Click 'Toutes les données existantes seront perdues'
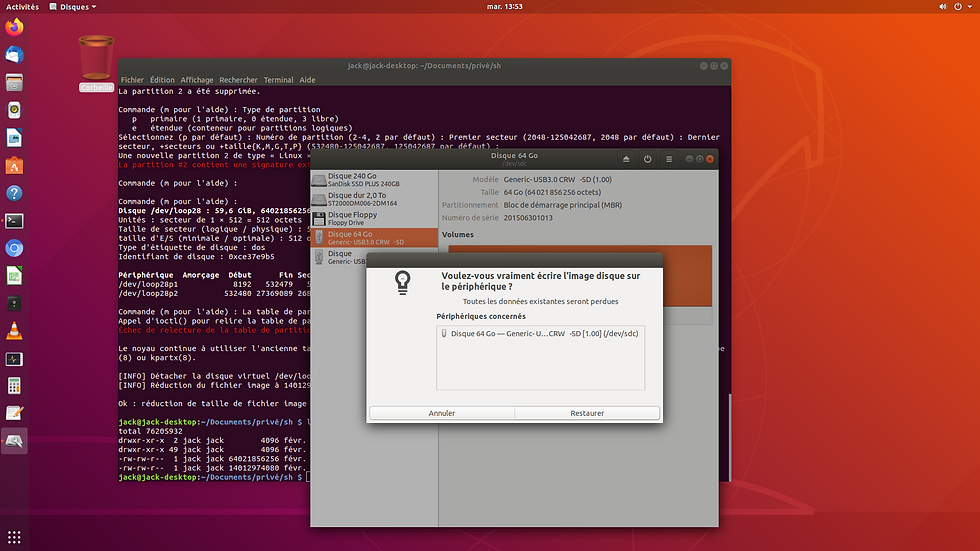Image resolution: width=980 pixels, height=551 pixels. click(x=540, y=302)
